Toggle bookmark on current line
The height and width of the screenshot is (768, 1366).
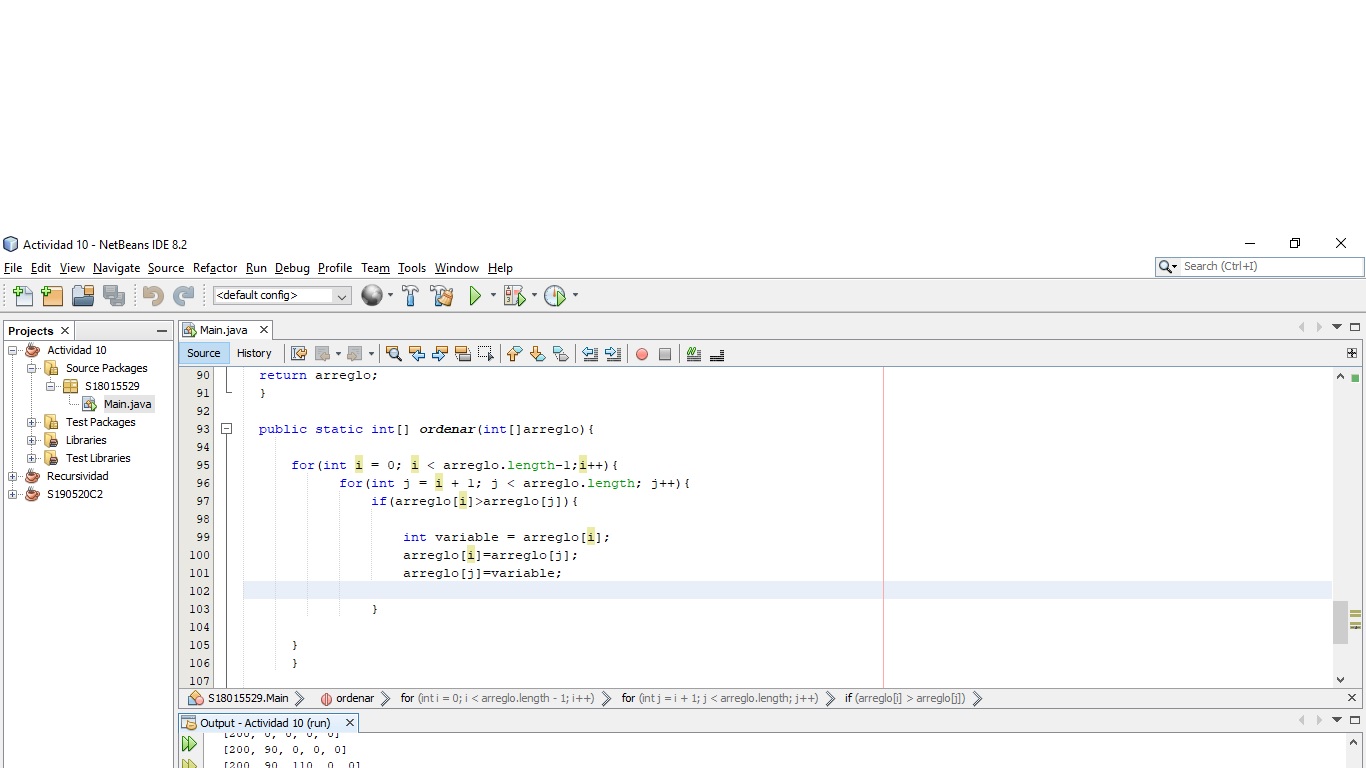point(560,353)
